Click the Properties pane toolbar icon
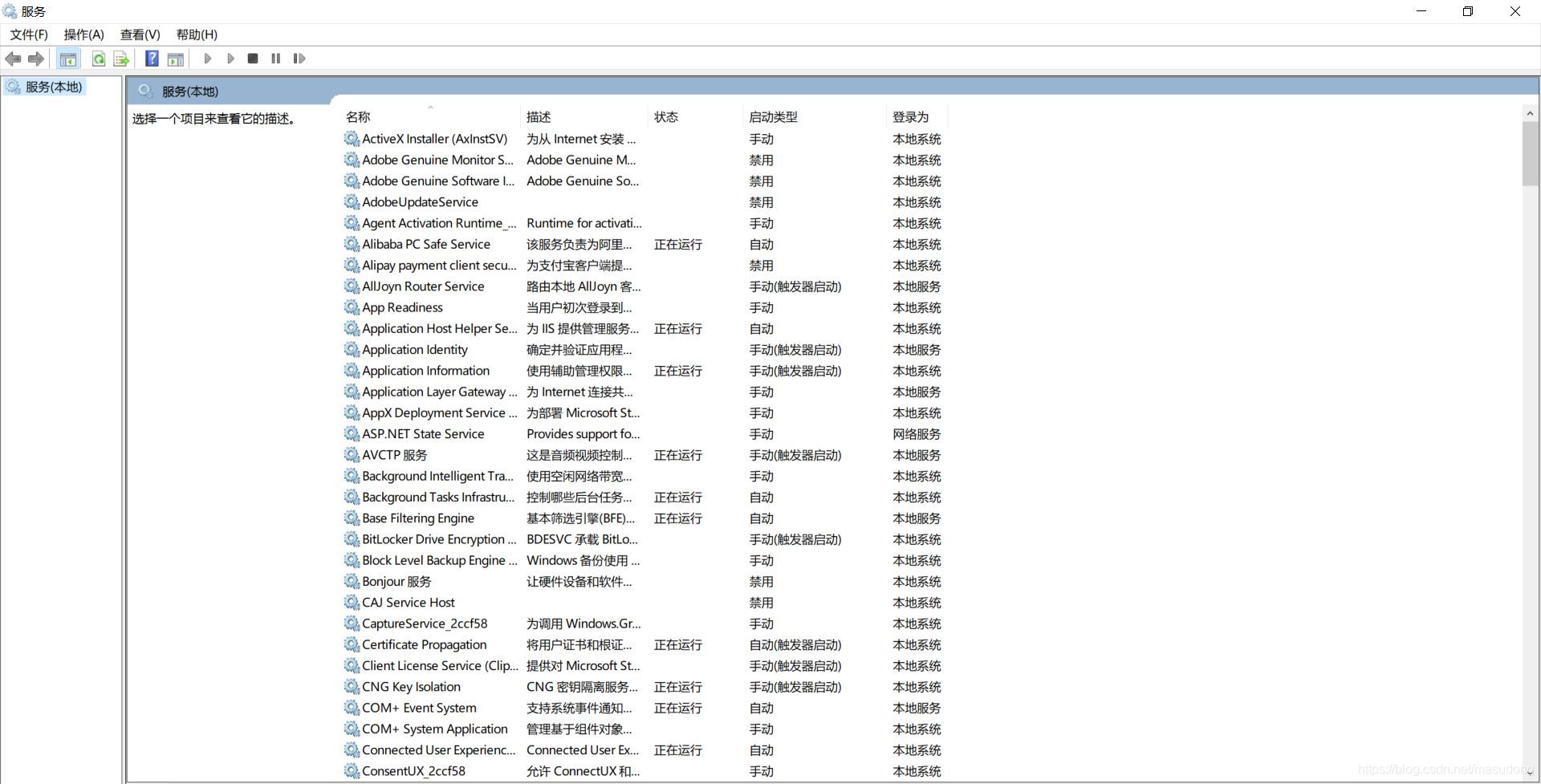1541x784 pixels. pyautogui.click(x=176, y=59)
